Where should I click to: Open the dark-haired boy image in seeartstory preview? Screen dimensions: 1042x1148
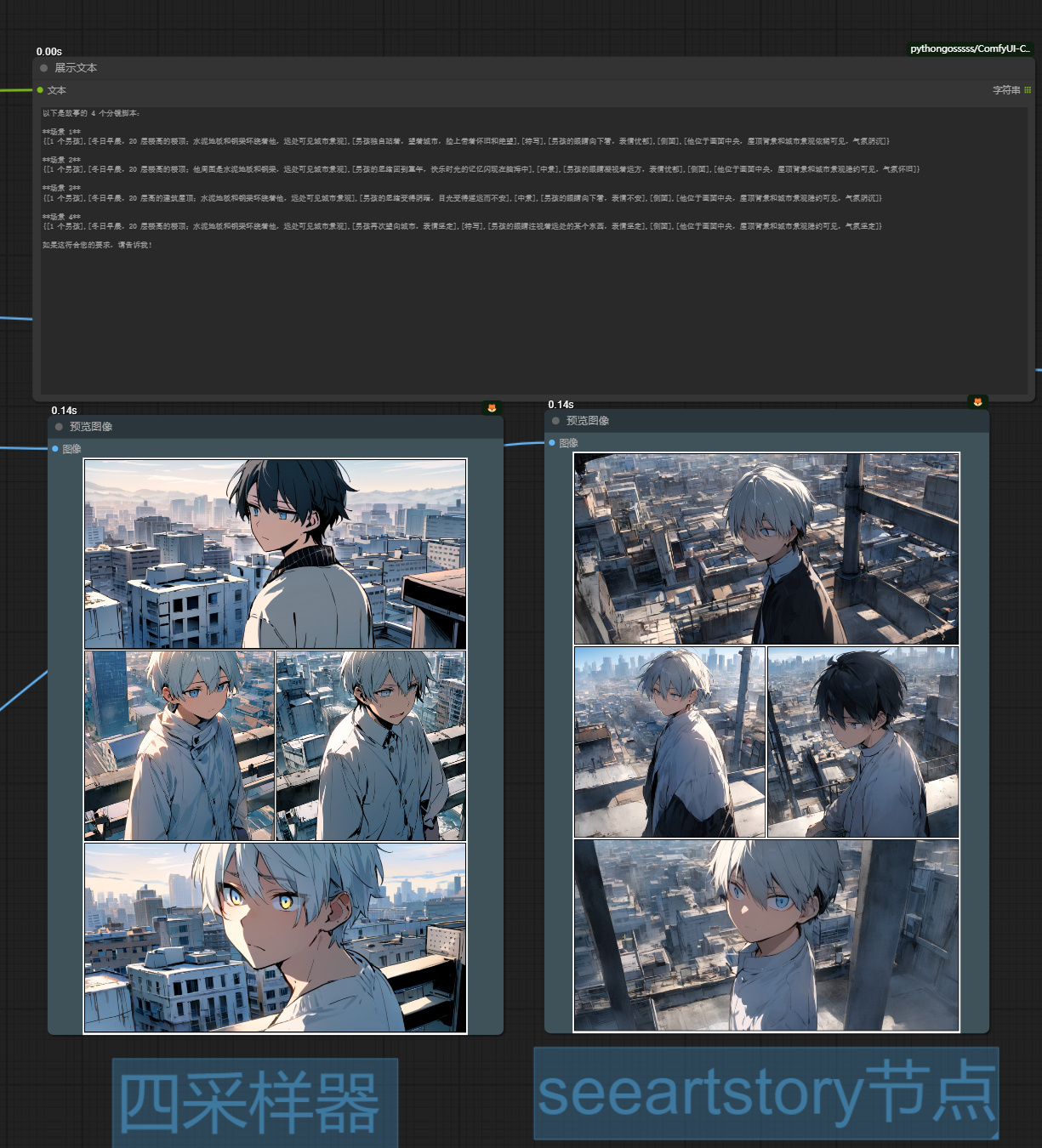click(863, 742)
